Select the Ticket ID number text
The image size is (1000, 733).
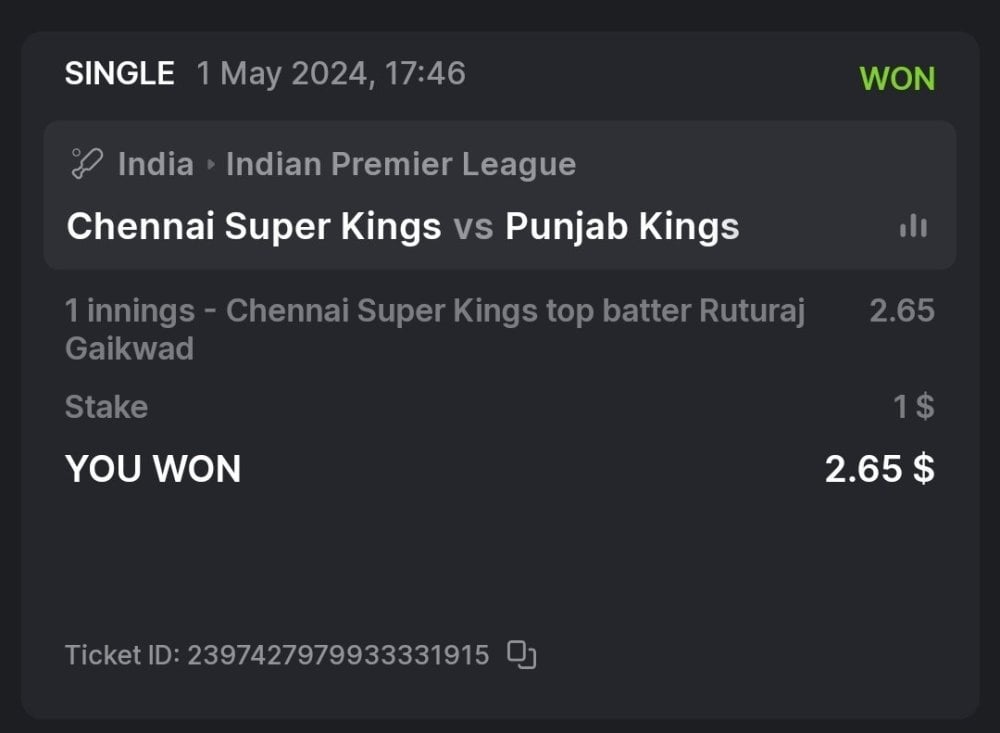click(338, 656)
